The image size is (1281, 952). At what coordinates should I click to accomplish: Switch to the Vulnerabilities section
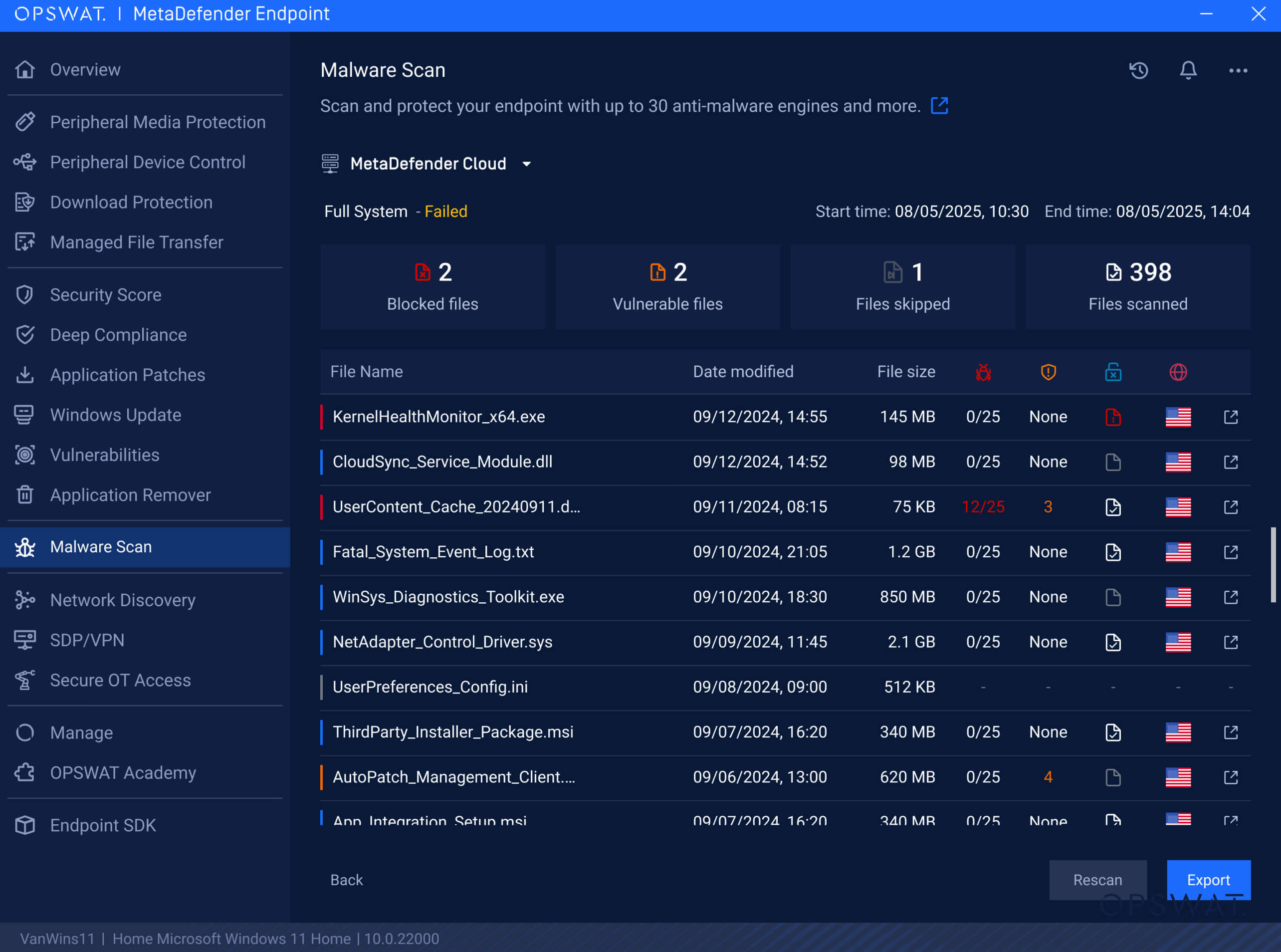point(104,455)
